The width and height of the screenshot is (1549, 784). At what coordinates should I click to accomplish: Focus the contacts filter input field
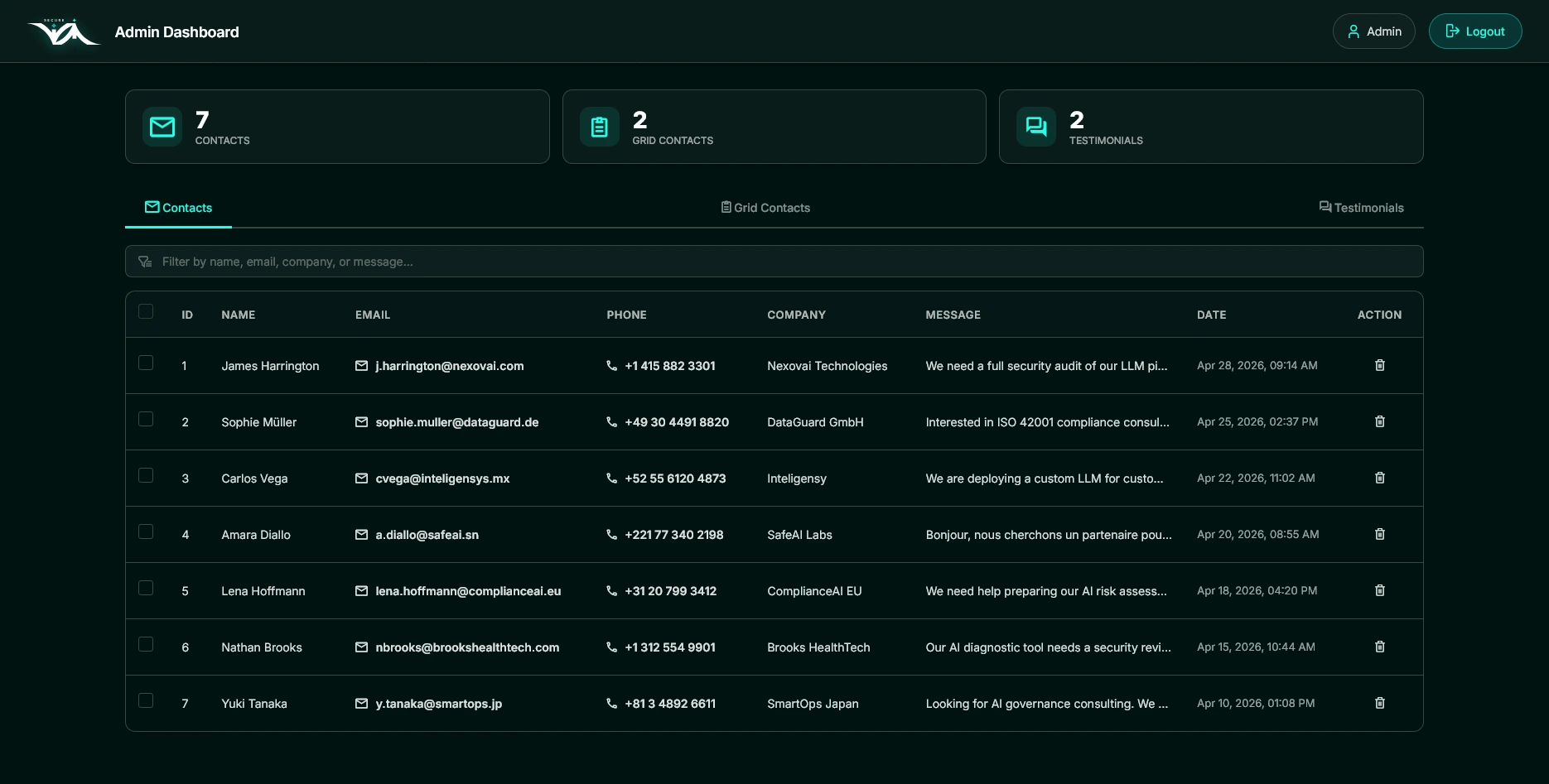coord(774,262)
